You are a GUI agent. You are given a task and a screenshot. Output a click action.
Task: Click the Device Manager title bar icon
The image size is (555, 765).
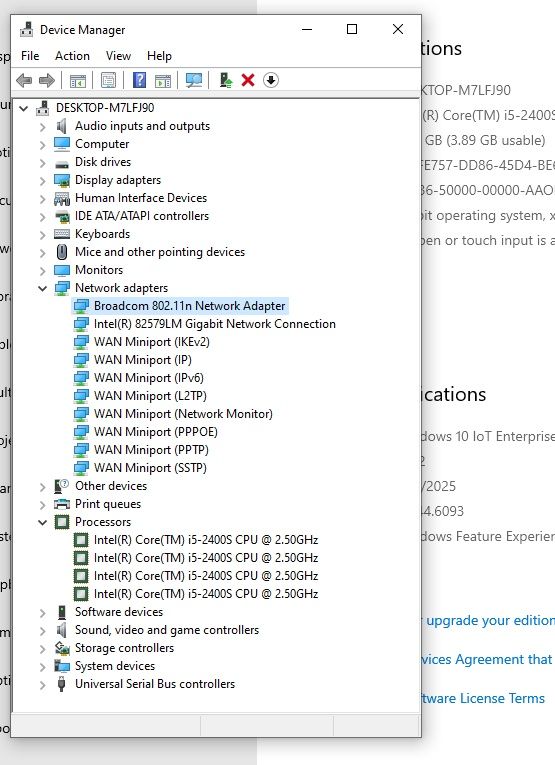(x=26, y=30)
